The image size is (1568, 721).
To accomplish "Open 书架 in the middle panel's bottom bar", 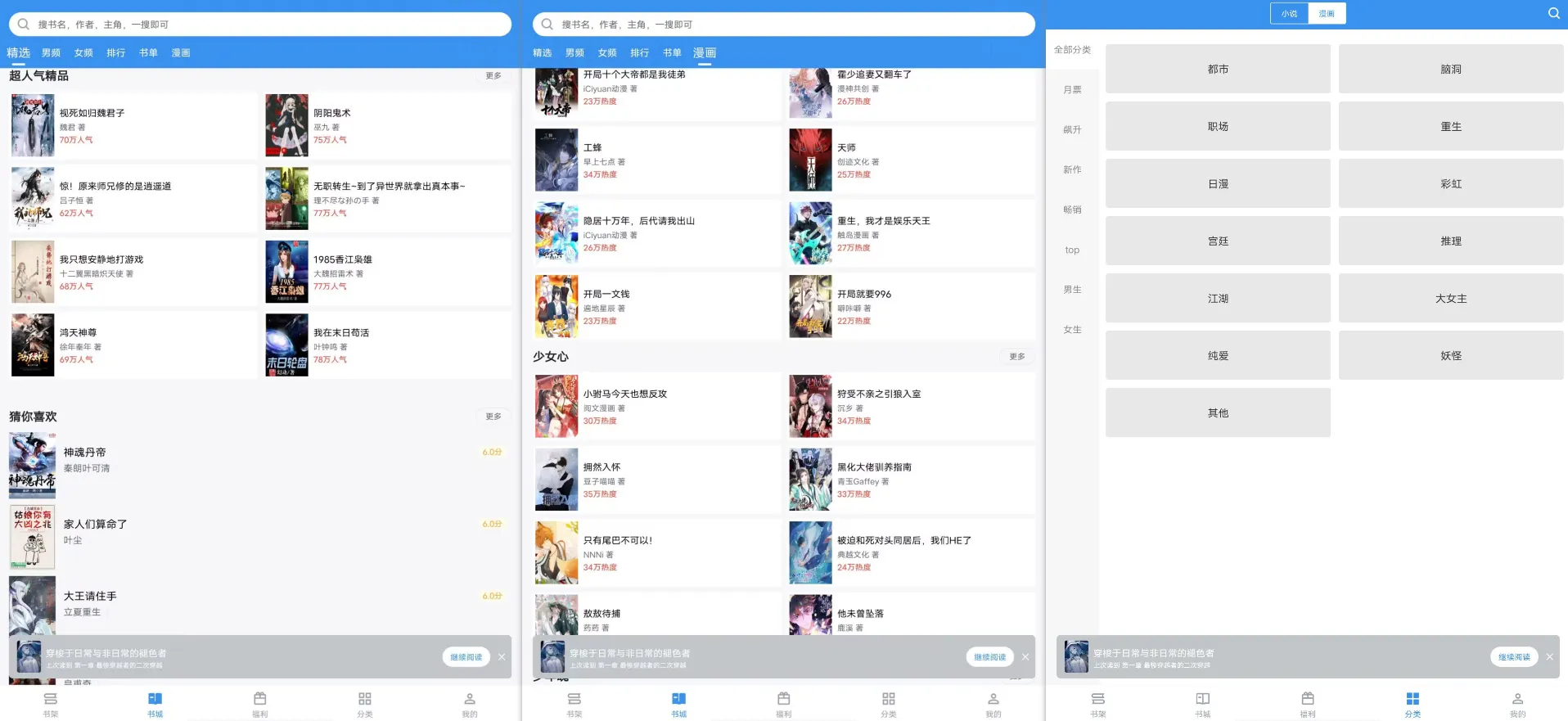I will click(574, 704).
